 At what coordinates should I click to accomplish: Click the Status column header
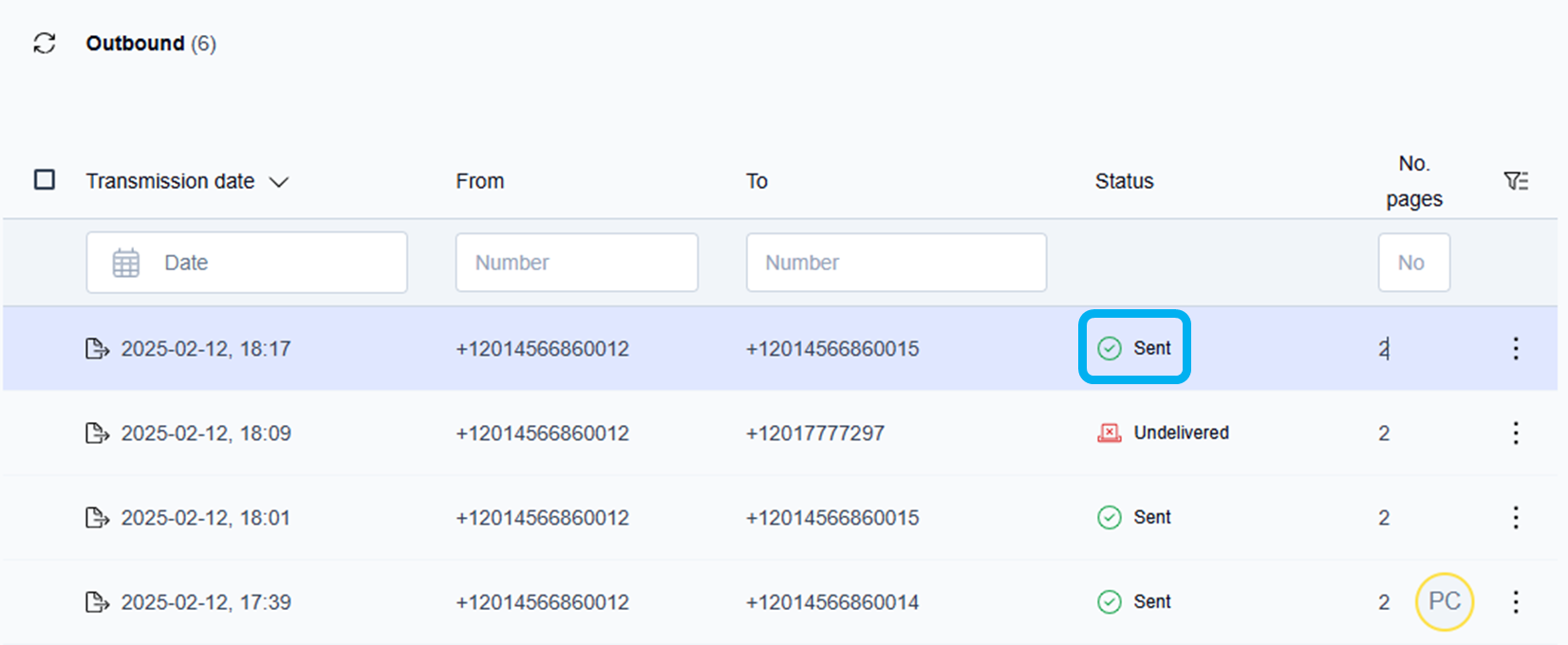coord(1124,181)
